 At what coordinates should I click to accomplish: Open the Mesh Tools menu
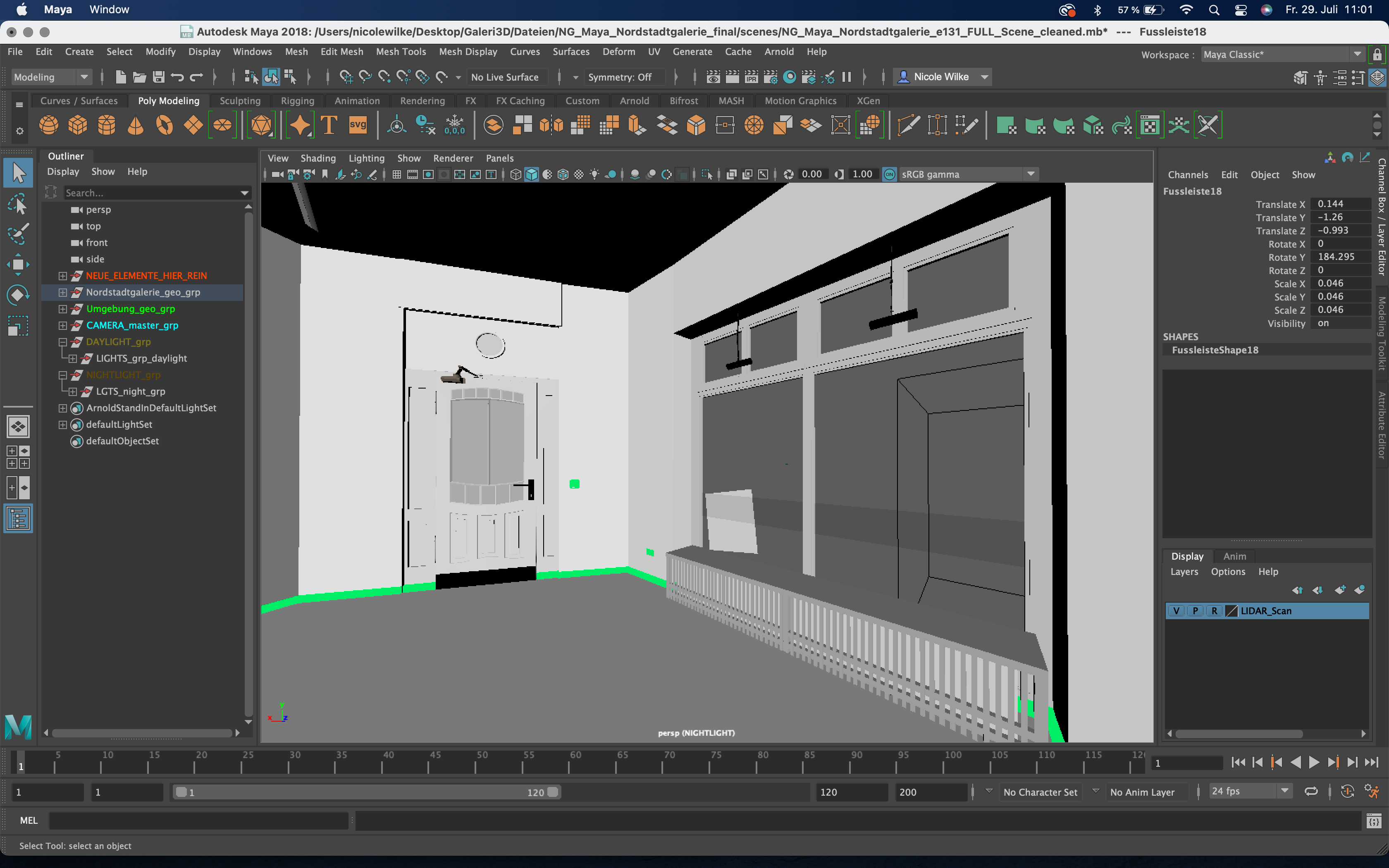(401, 52)
